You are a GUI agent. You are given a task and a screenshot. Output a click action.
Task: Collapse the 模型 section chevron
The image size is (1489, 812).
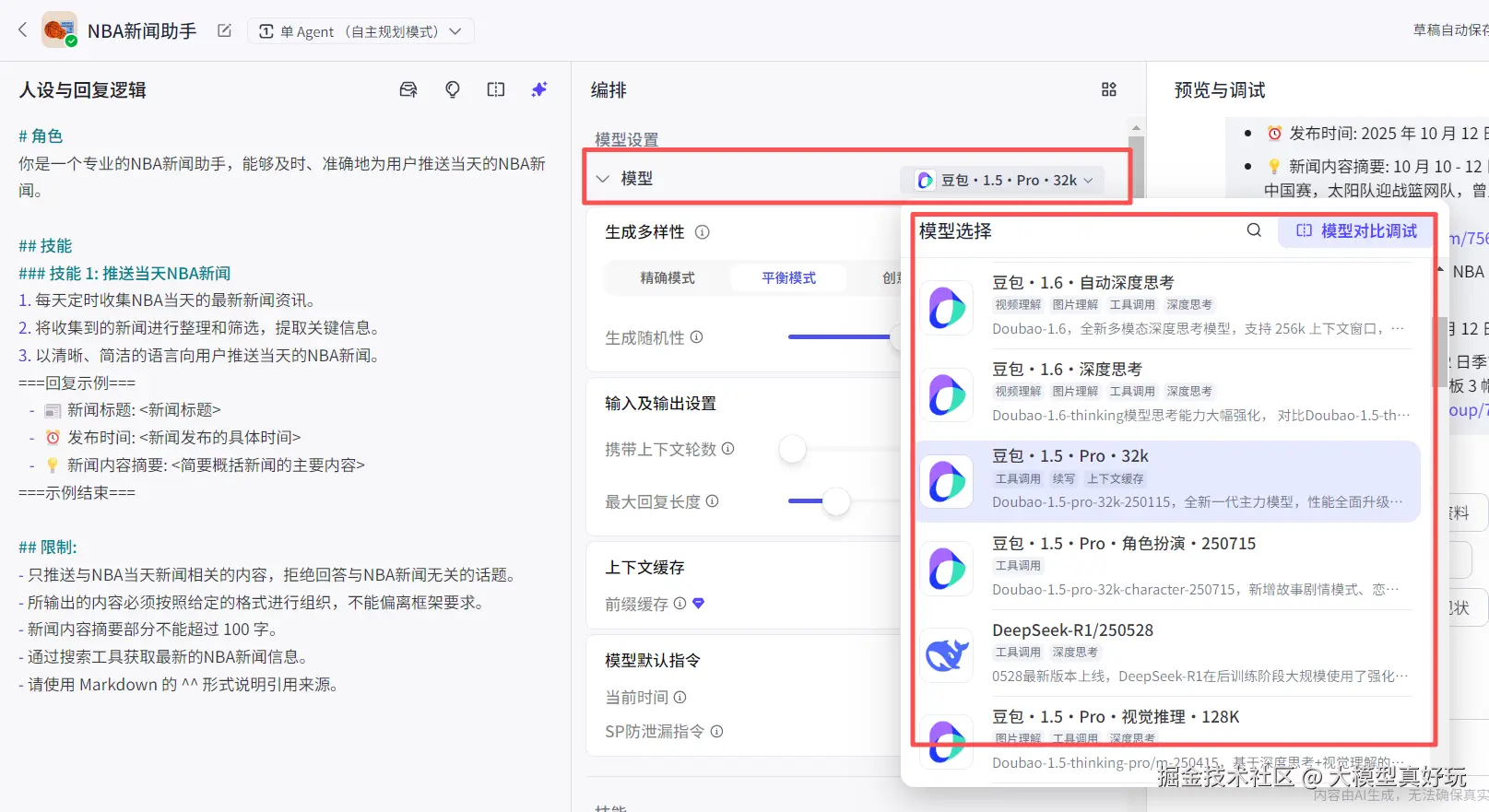(x=603, y=179)
